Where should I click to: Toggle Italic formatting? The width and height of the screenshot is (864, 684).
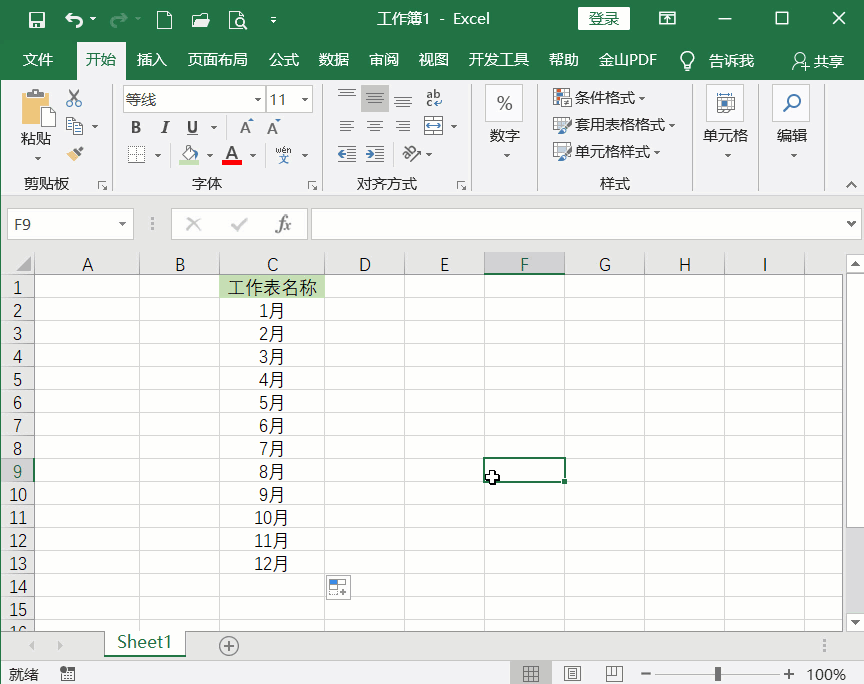click(163, 127)
